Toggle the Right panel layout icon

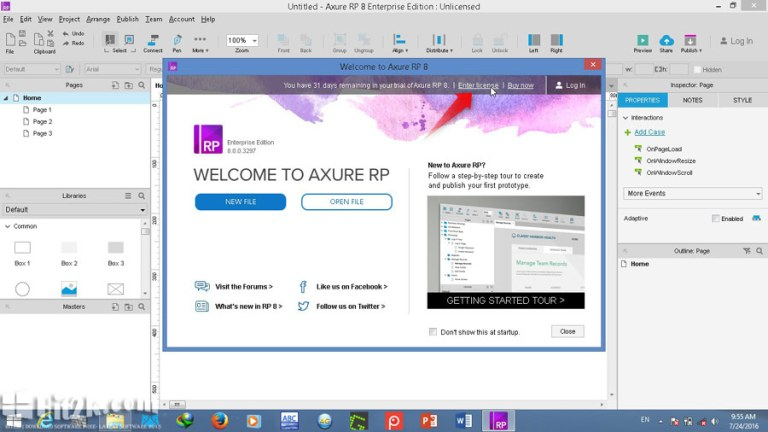tap(556, 43)
